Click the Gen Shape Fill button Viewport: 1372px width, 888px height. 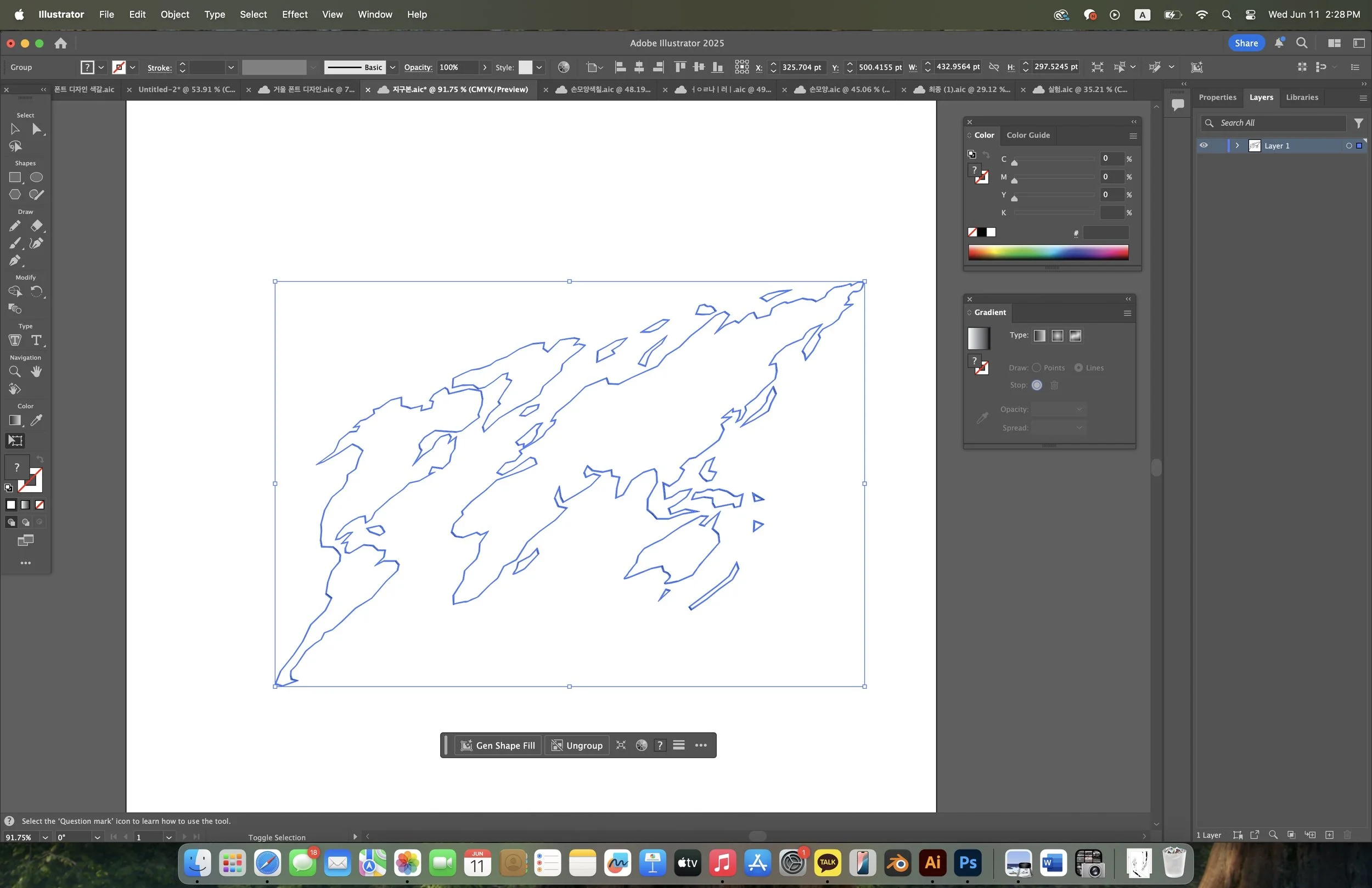498,745
